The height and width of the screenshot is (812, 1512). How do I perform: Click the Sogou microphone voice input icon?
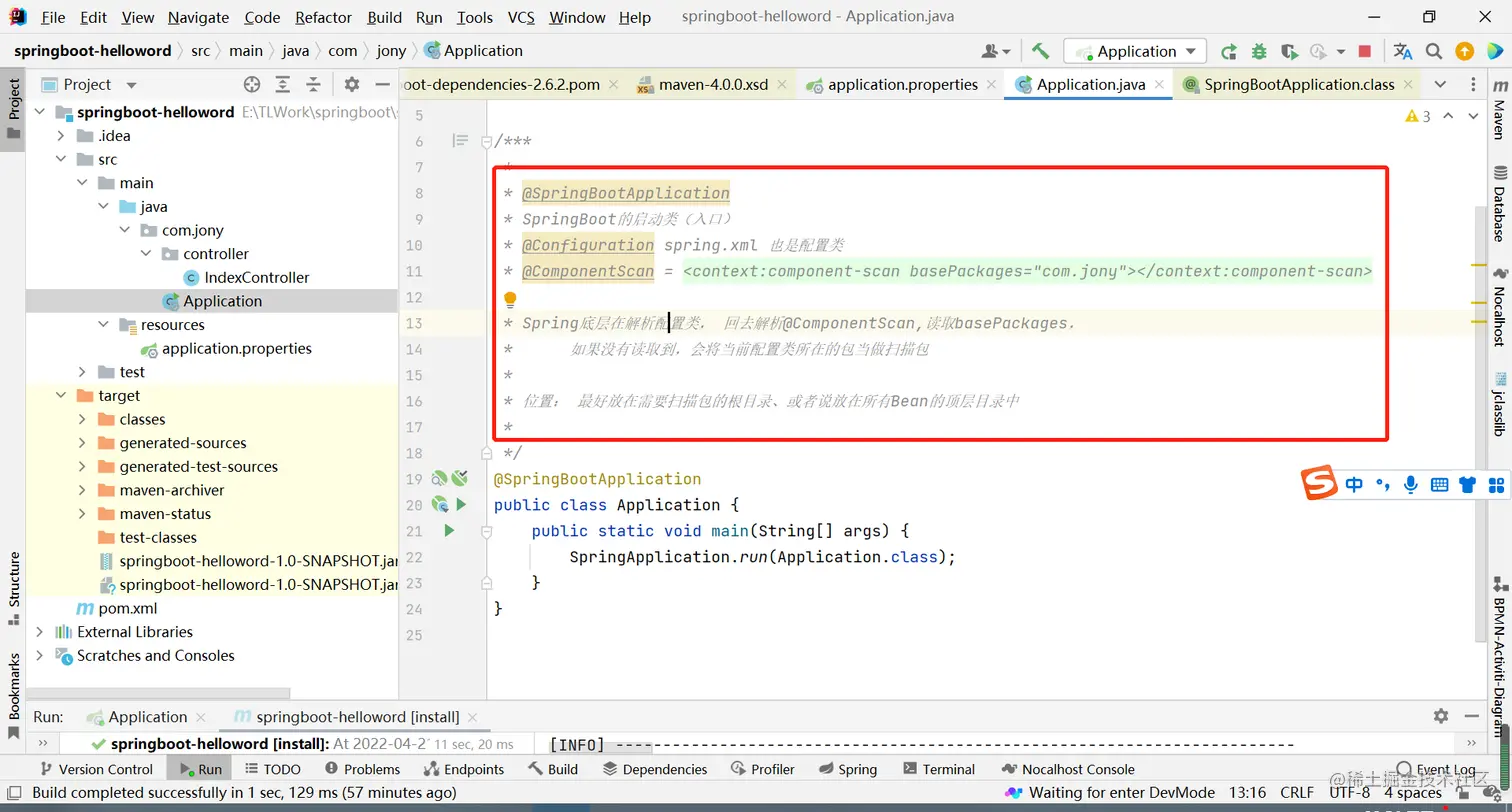(1411, 485)
